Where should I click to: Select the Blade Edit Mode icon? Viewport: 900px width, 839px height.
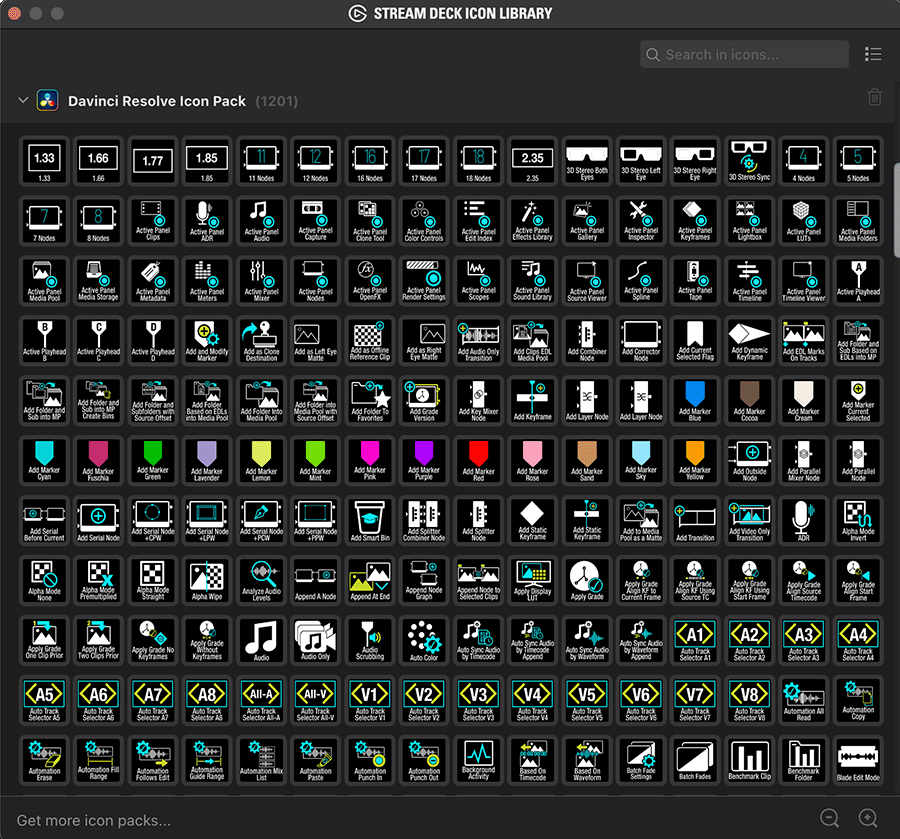point(856,761)
